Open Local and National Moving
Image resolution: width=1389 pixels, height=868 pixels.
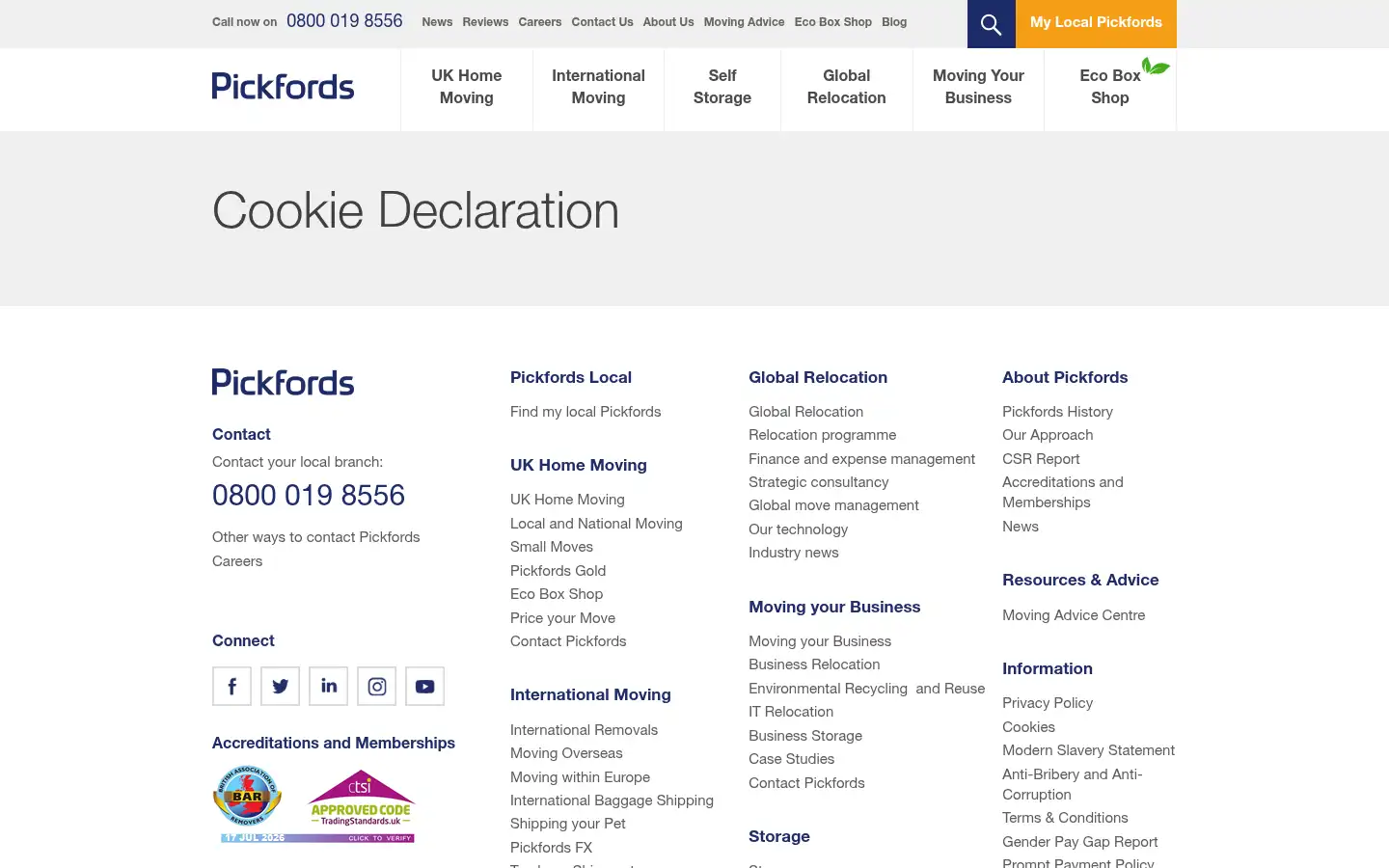tap(596, 524)
